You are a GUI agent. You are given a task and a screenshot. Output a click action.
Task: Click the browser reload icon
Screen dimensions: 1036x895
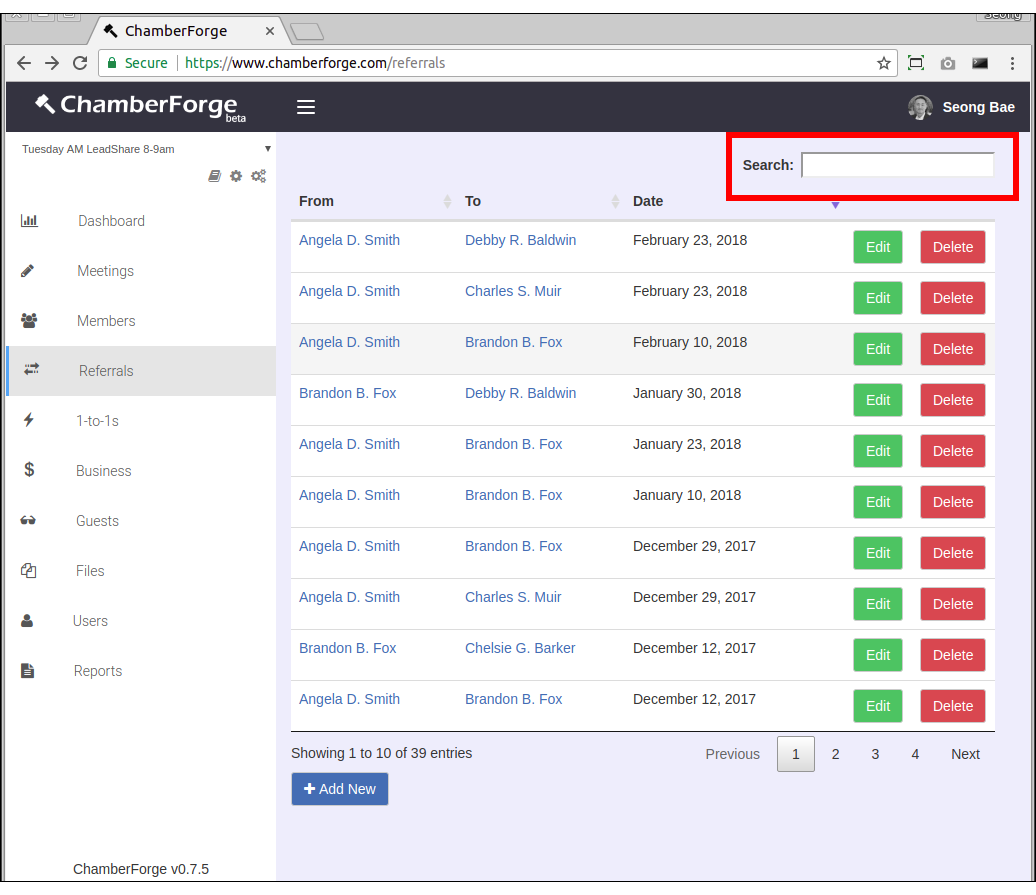(80, 63)
